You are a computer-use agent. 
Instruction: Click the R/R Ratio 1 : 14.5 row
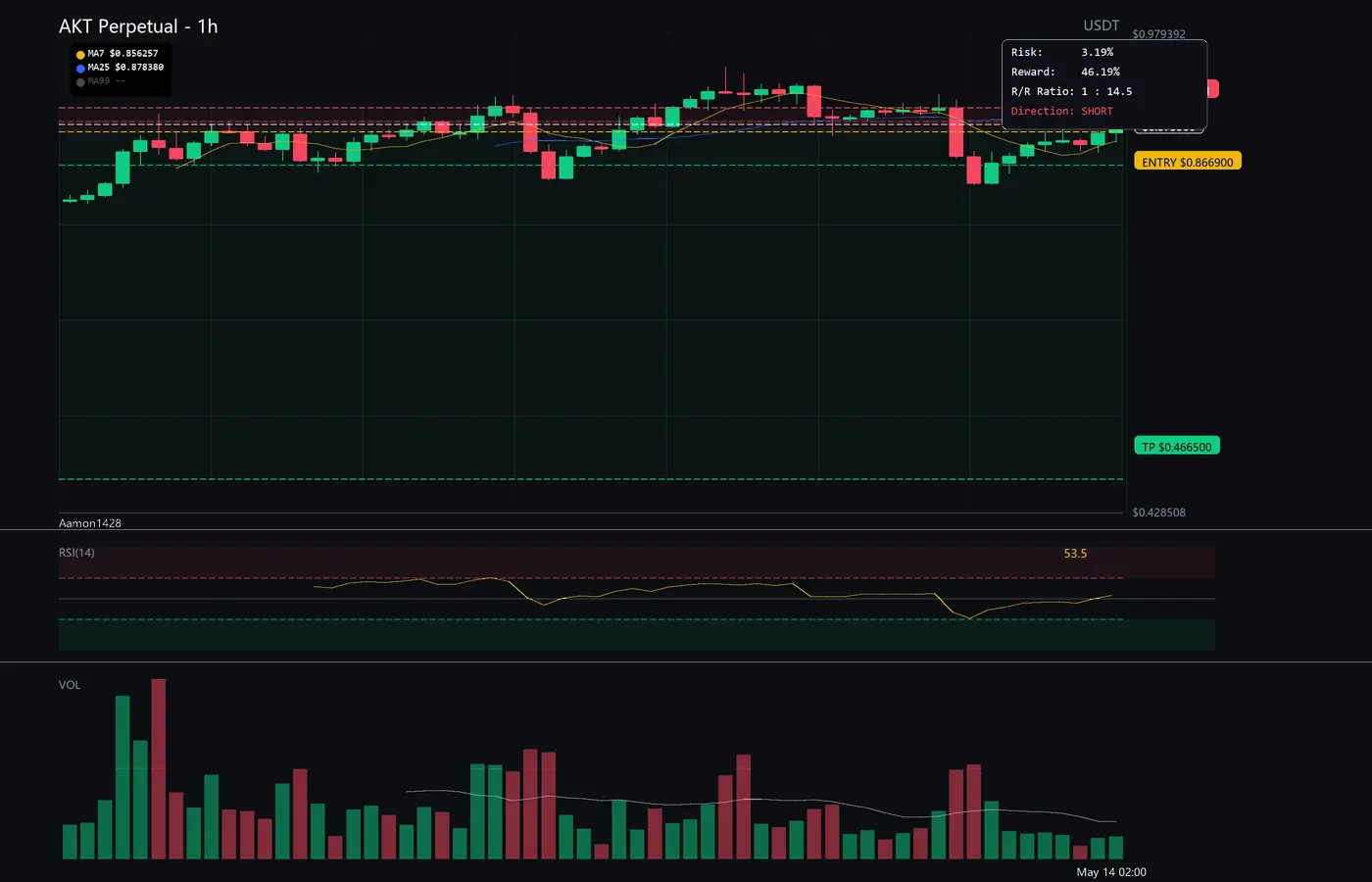[1071, 91]
